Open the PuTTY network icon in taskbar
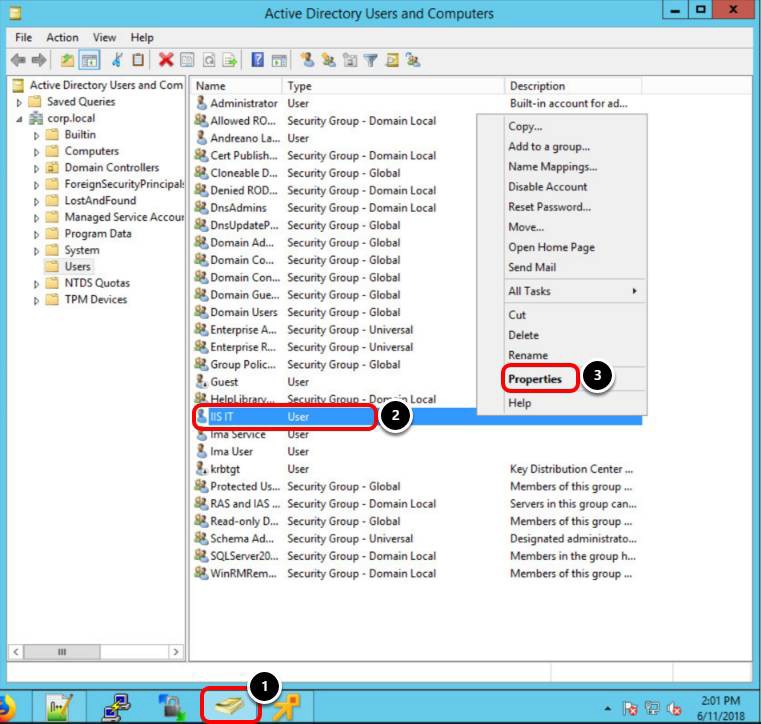This screenshot has width=761, height=724. point(116,708)
